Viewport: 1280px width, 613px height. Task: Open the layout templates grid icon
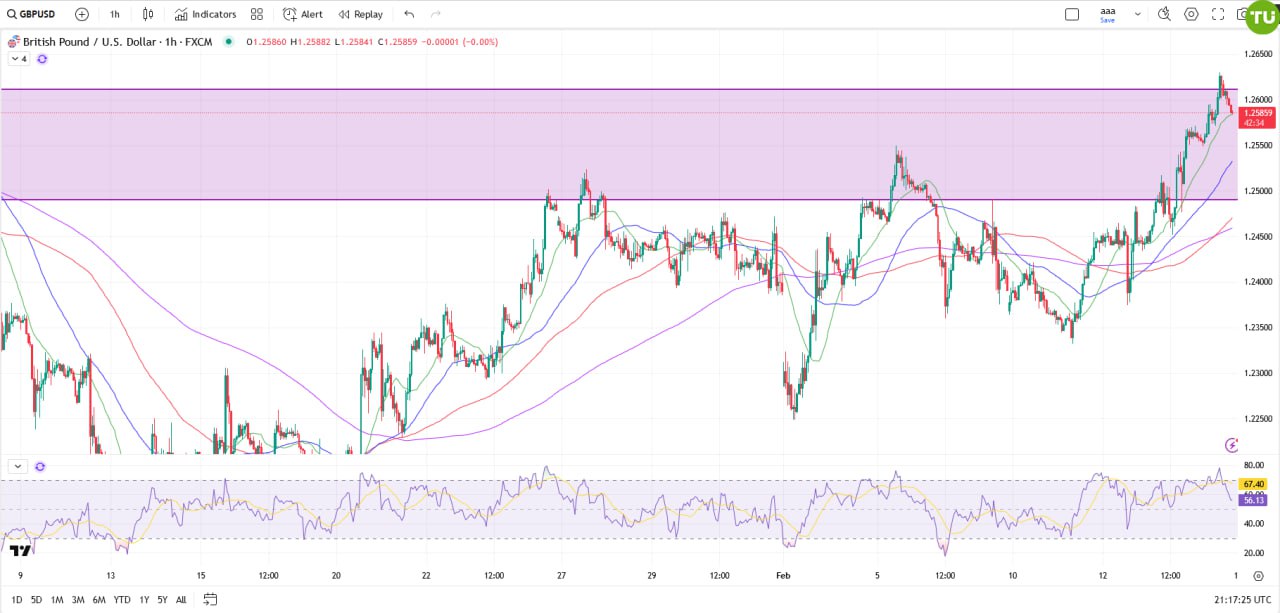tap(257, 14)
